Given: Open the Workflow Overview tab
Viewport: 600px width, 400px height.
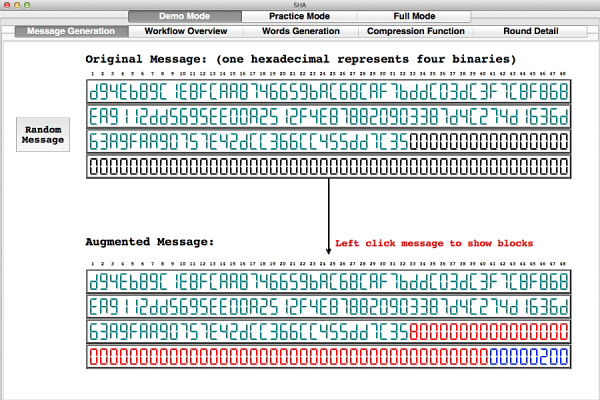Looking at the screenshot, I should [186, 32].
